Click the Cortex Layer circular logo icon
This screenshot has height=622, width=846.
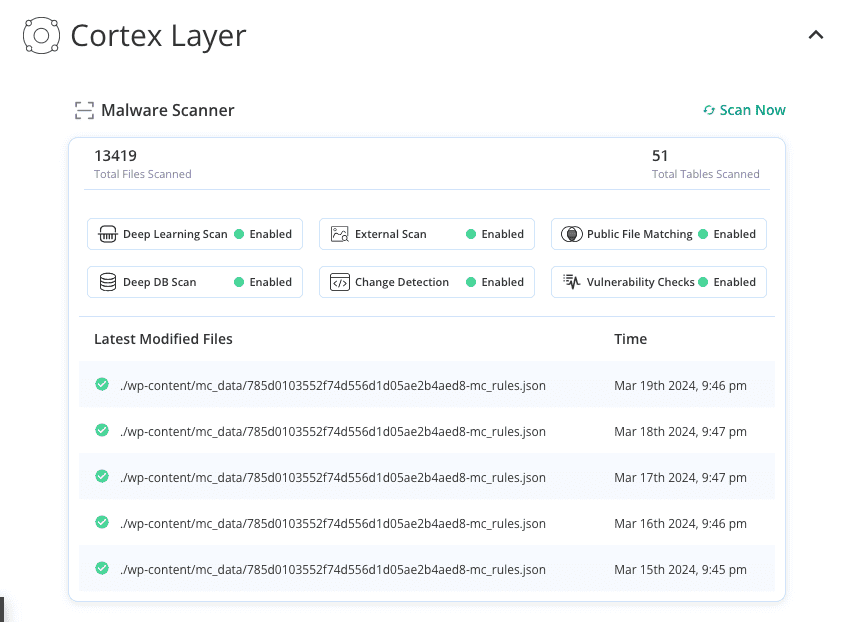pos(42,36)
